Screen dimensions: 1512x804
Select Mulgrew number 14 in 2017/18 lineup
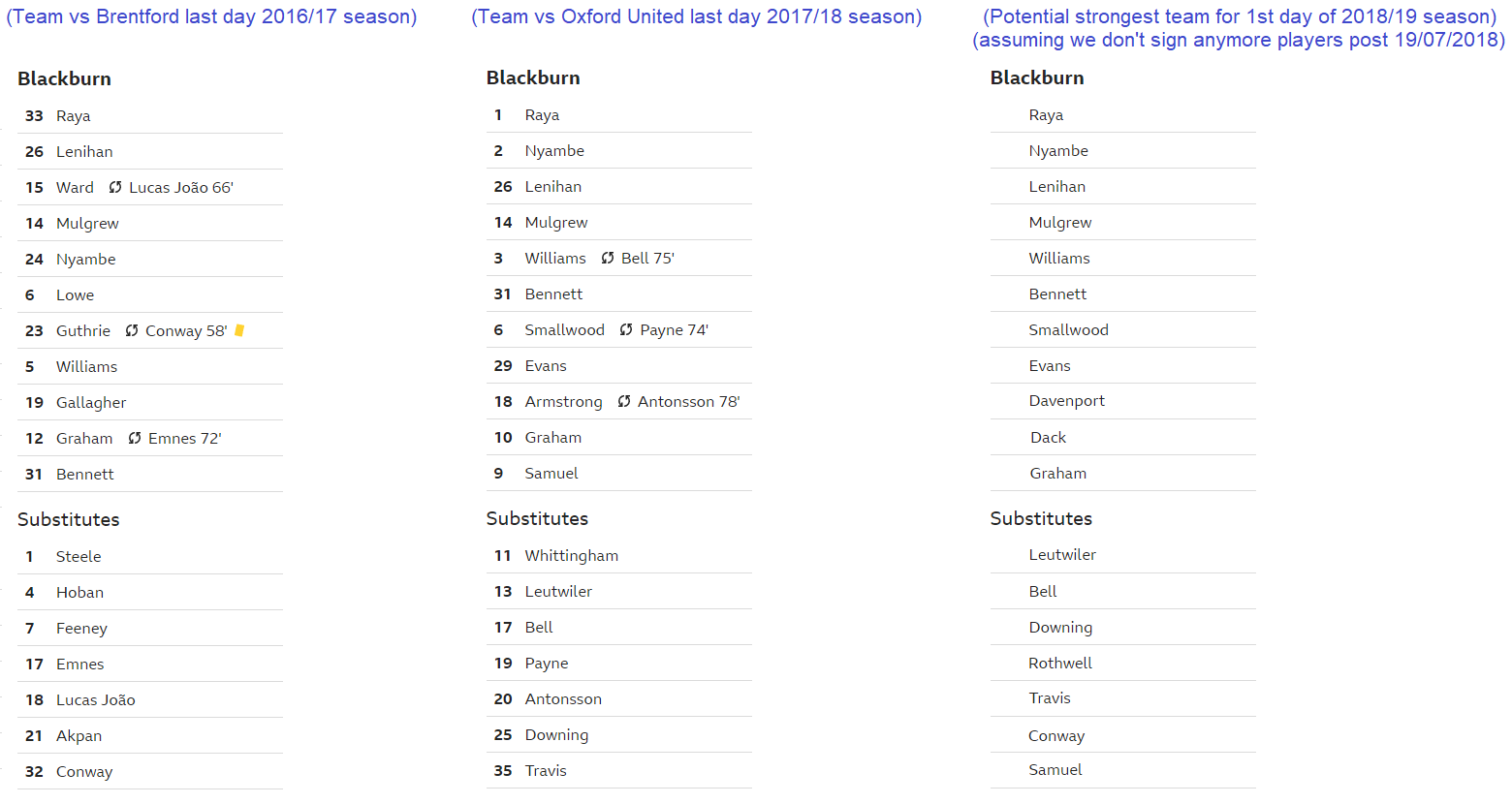coord(618,222)
